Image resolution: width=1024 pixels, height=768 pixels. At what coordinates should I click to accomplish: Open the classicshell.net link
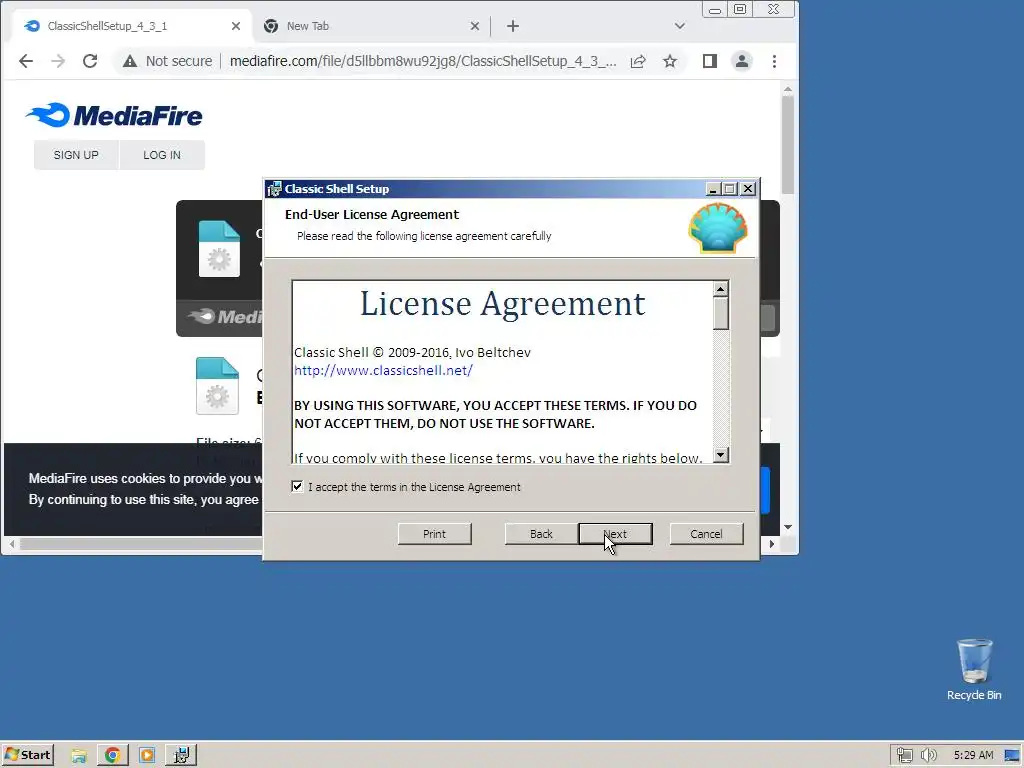pos(383,370)
